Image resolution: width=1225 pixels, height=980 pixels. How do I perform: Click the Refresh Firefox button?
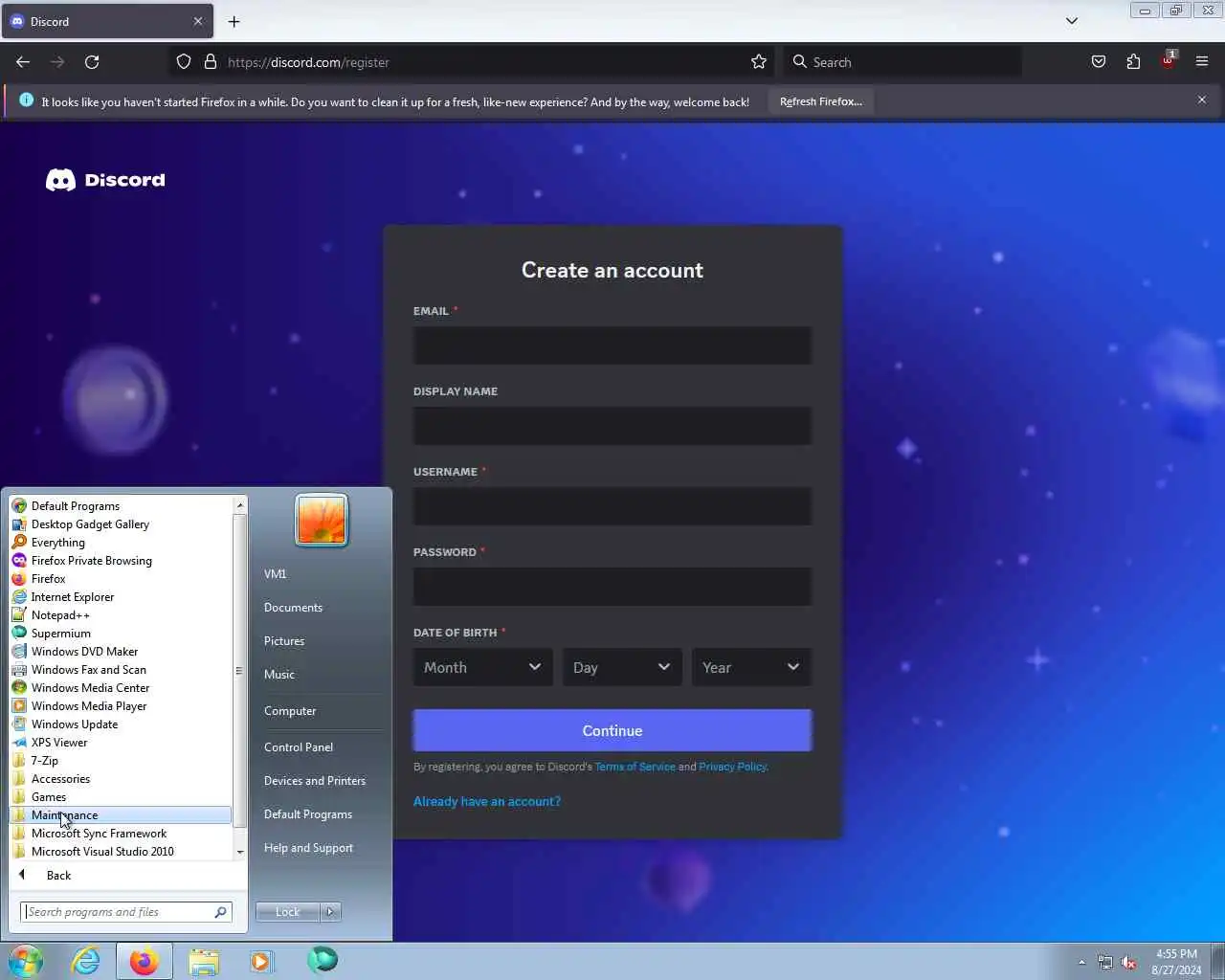pyautogui.click(x=820, y=101)
